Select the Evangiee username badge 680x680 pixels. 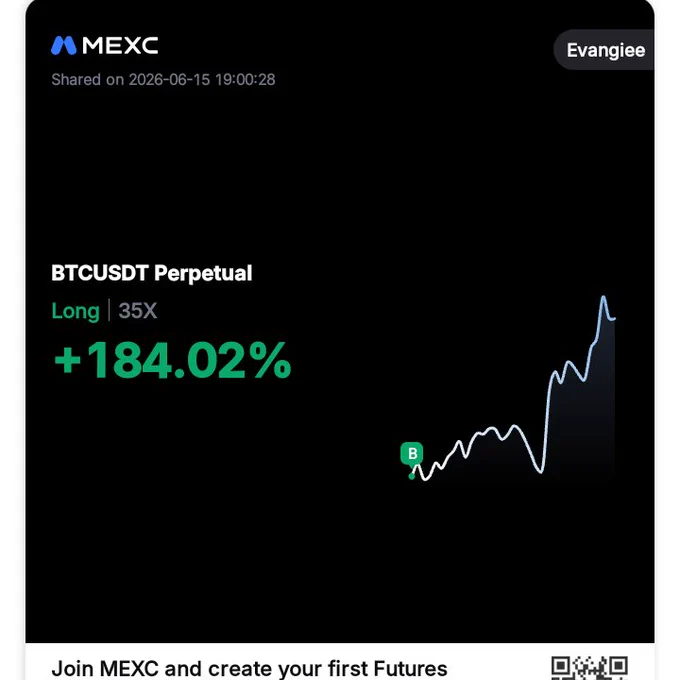coord(604,50)
